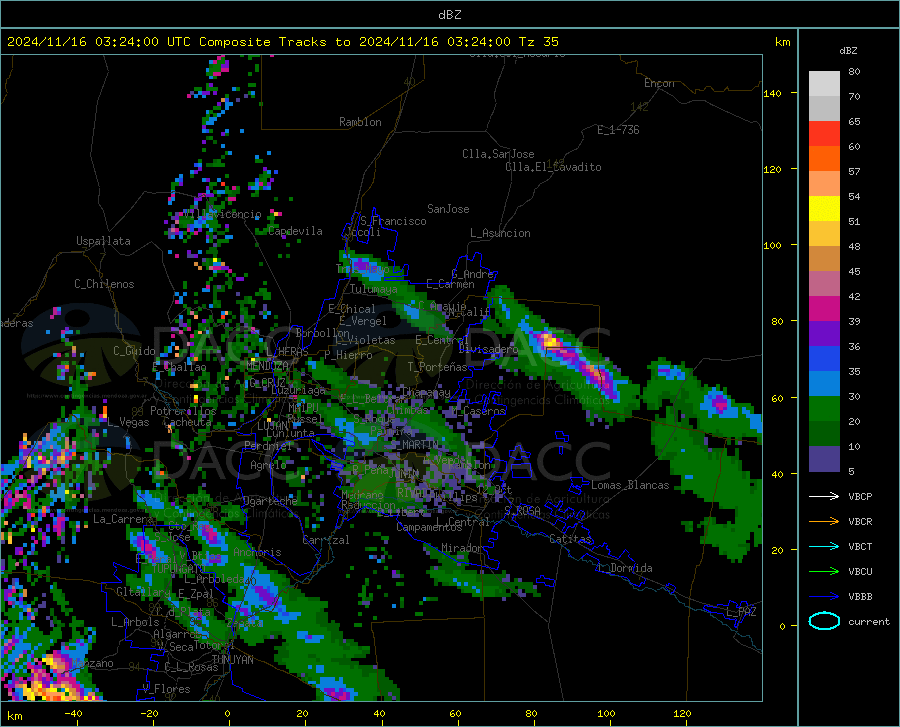
Task: Click the cyan VBCT arrow in legend
Action: (824, 546)
